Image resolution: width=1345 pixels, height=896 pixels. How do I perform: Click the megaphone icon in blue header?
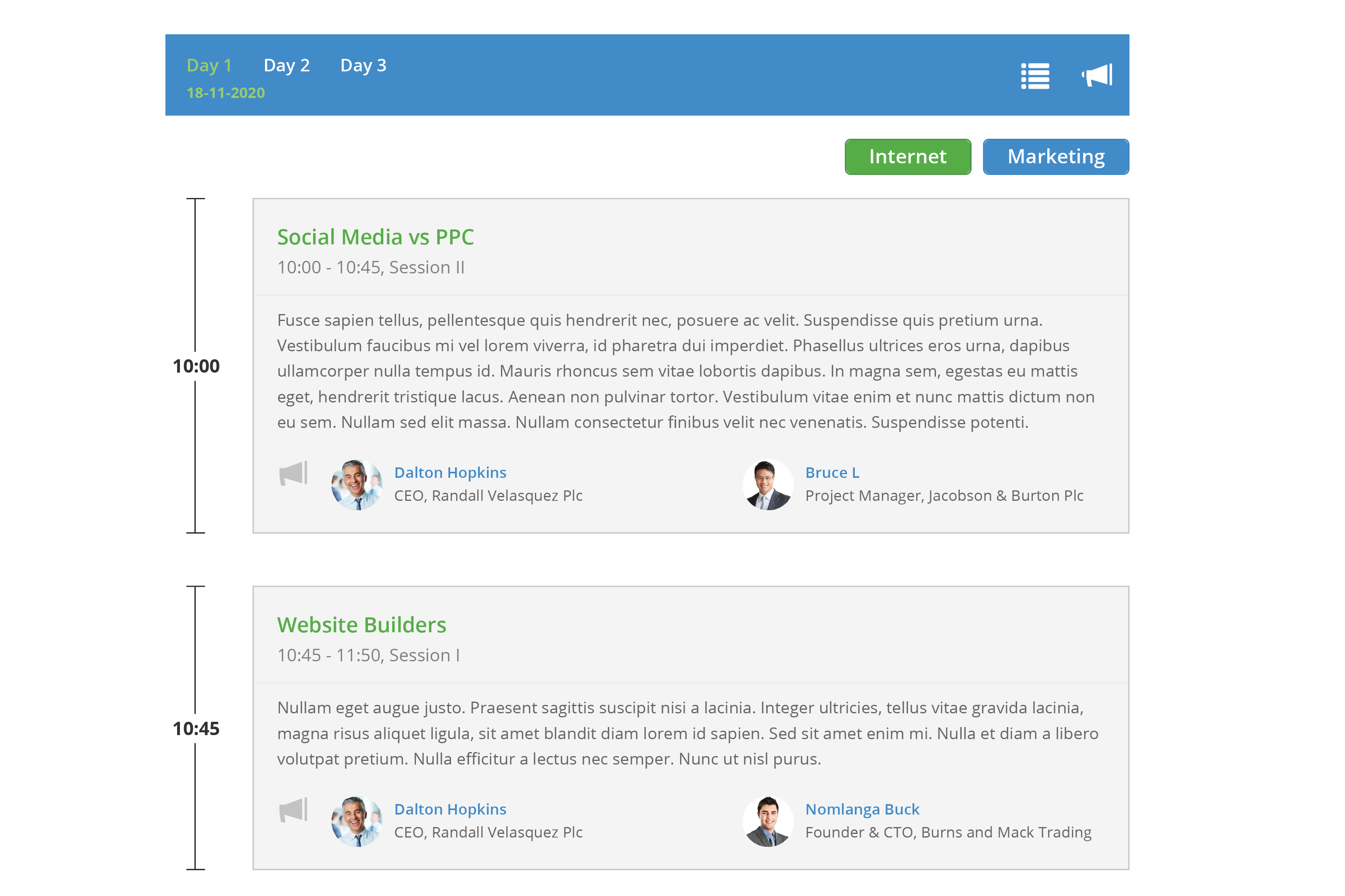point(1096,75)
